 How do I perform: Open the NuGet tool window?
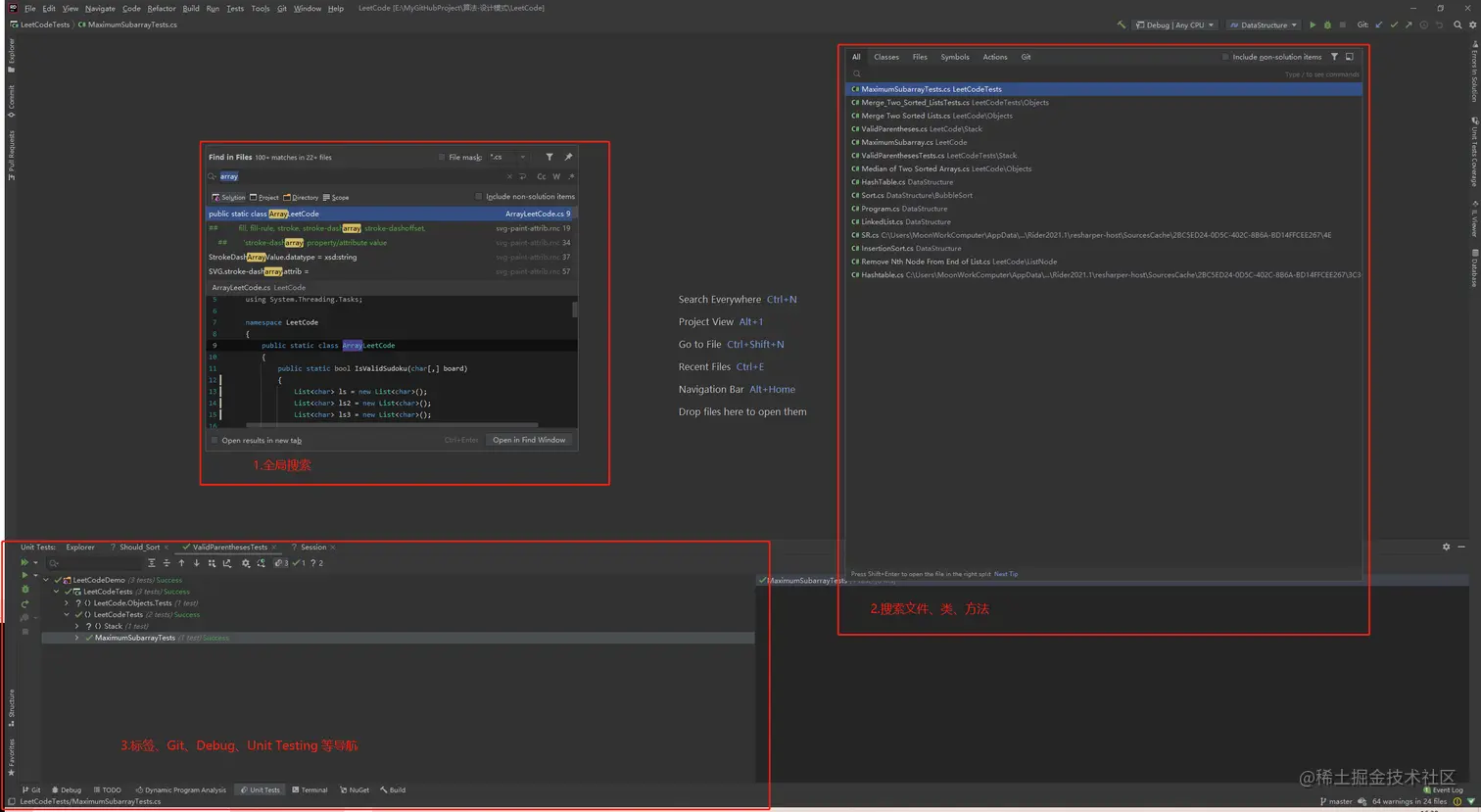click(355, 789)
